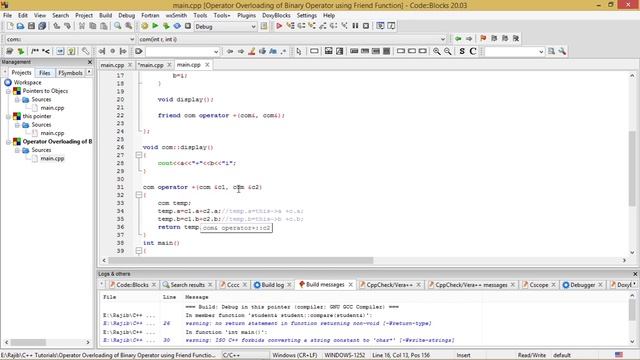
Task: Click the Open file icon
Action: 20,26
